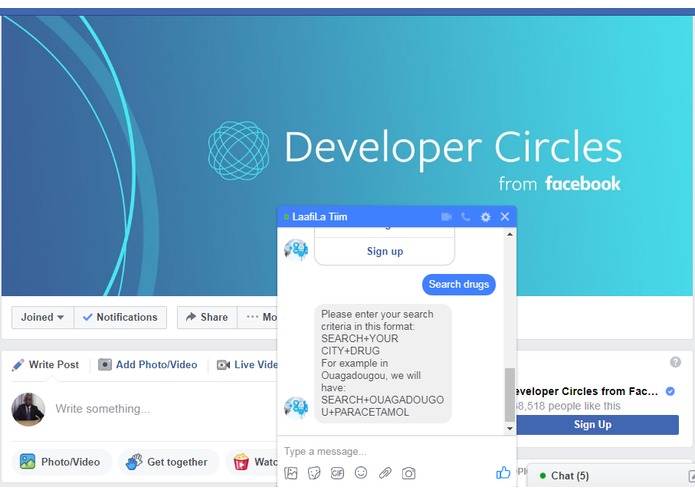Send a thumbs-up like in chat
Screen dimensions: 695x494
[503, 473]
